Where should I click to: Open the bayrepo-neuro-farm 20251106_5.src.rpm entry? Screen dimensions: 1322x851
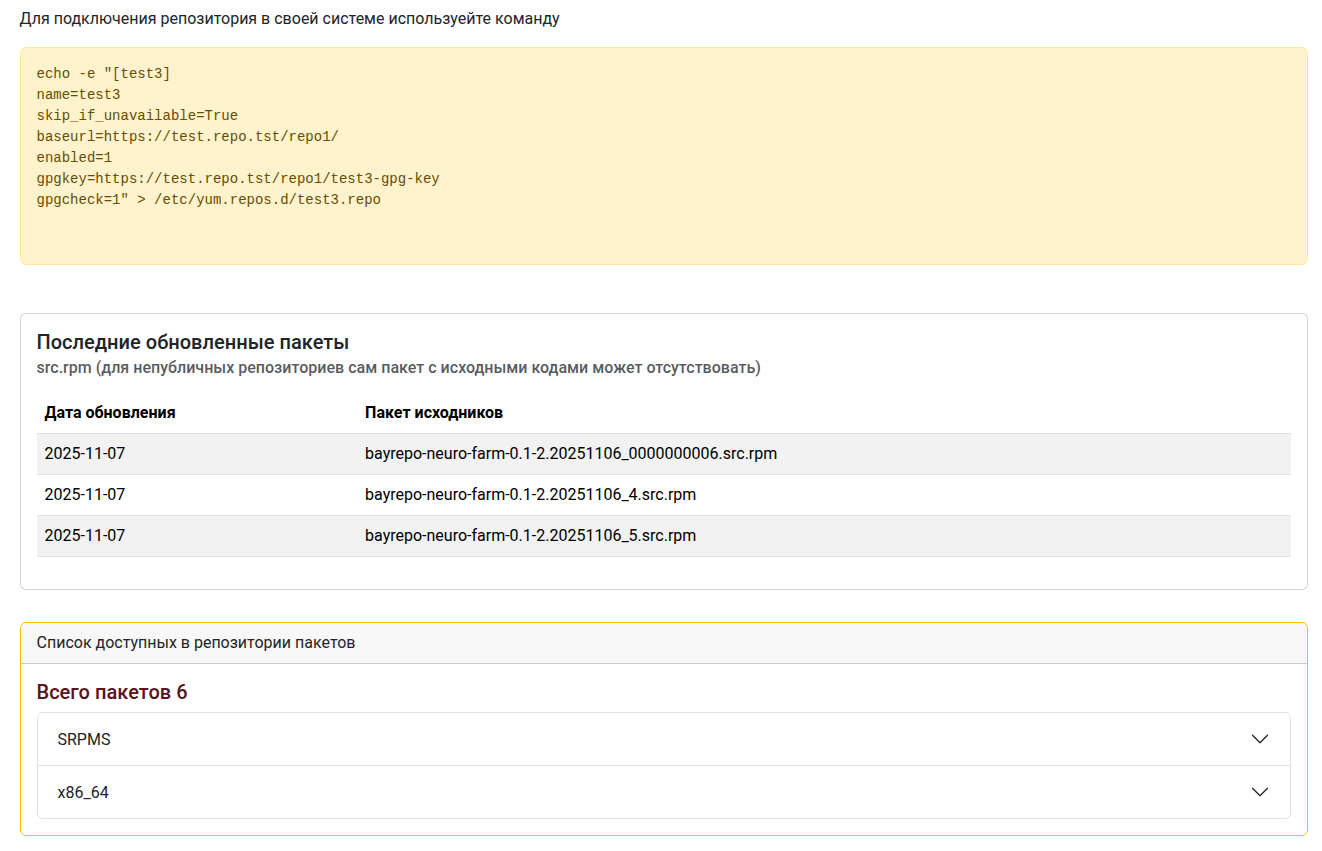click(530, 536)
